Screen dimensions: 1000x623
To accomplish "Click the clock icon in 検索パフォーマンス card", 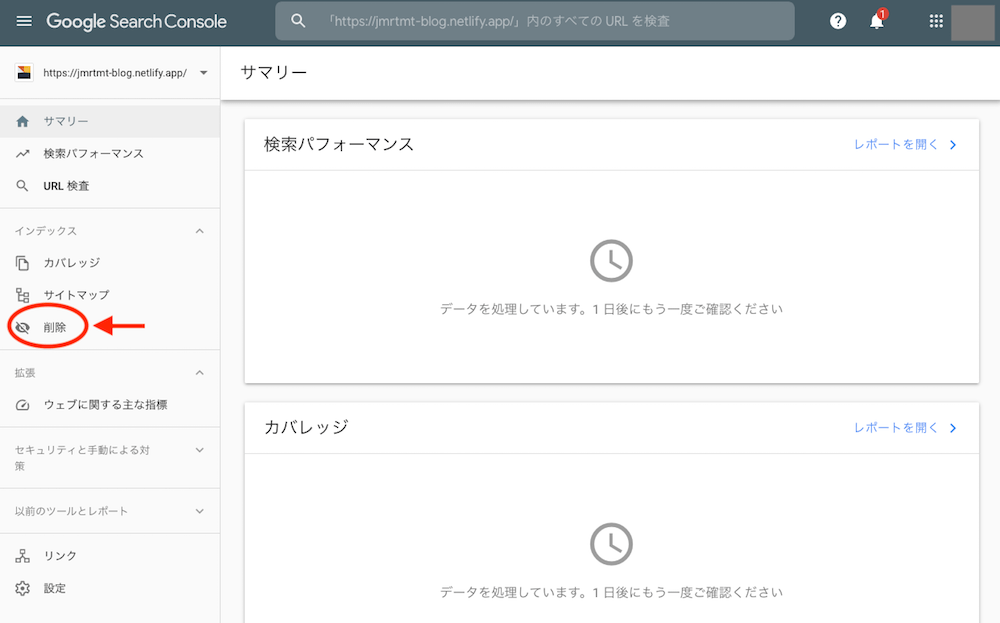I will [x=611, y=261].
